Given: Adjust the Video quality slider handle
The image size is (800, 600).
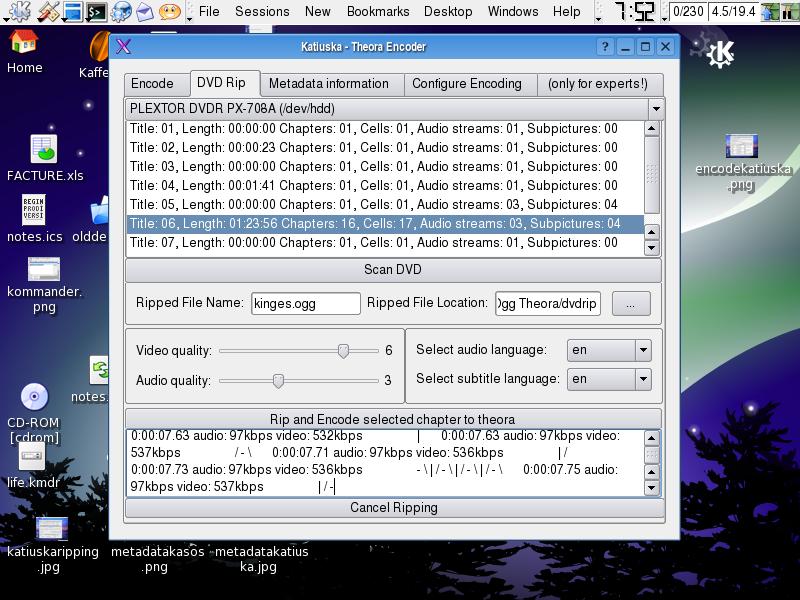Looking at the screenshot, I should (x=343, y=351).
